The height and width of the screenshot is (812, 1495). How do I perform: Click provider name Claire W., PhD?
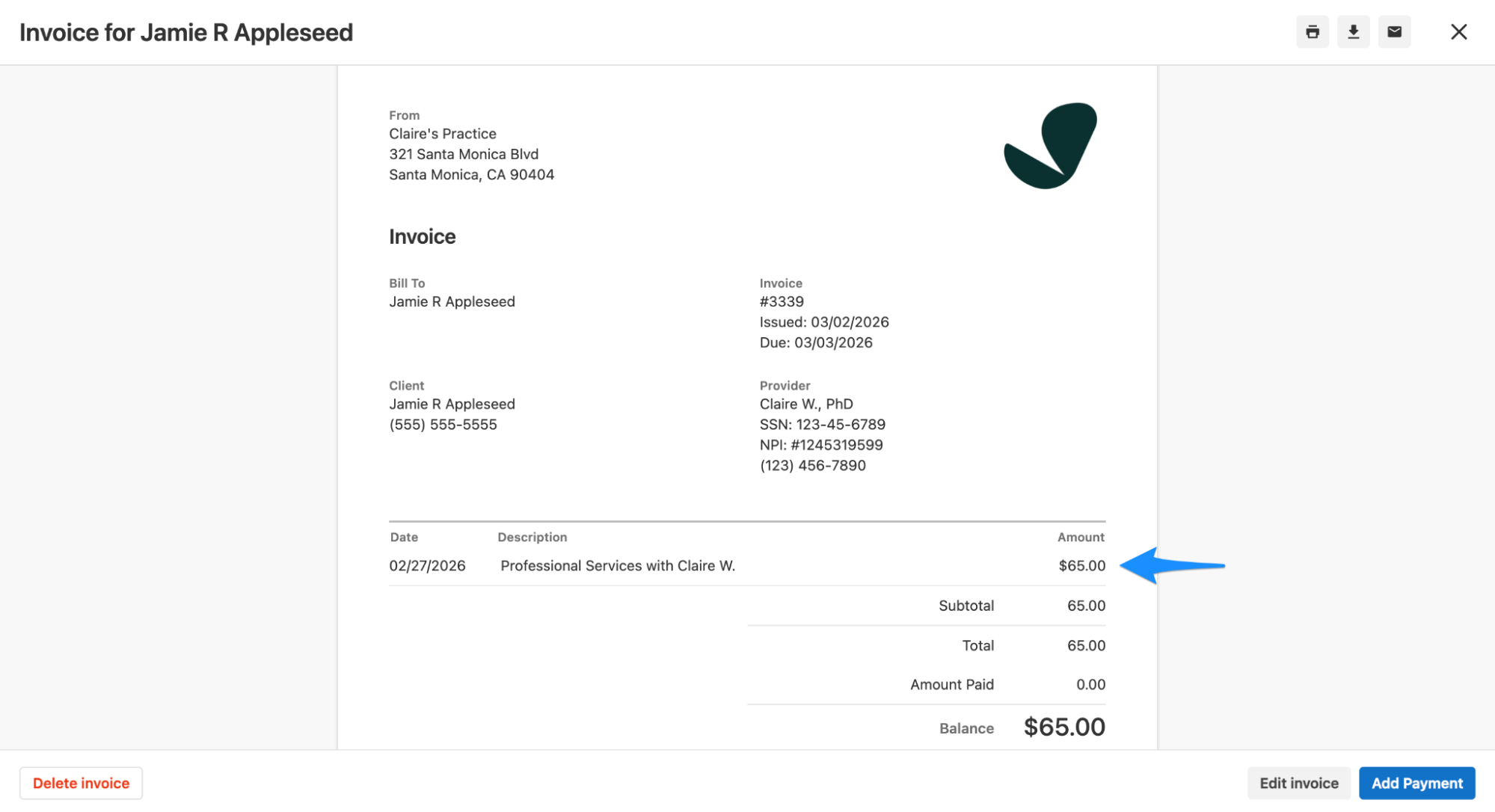point(806,404)
